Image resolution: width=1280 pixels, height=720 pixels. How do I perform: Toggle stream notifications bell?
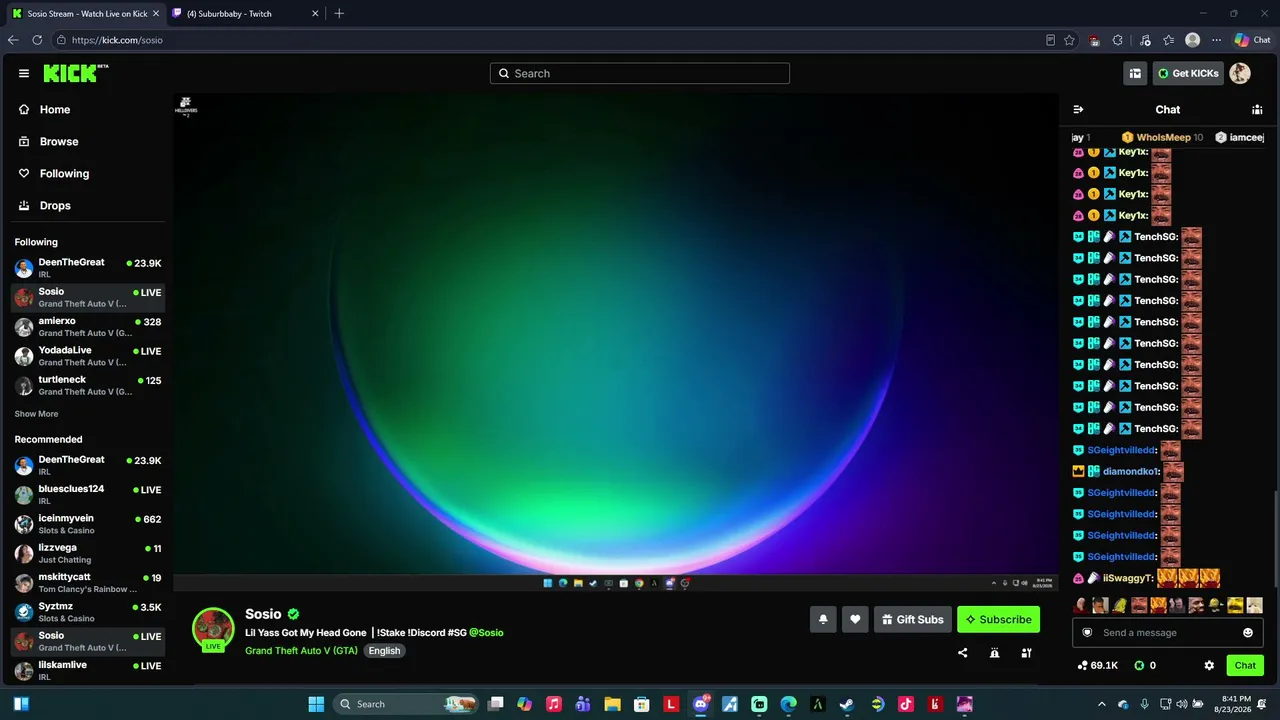coord(823,619)
